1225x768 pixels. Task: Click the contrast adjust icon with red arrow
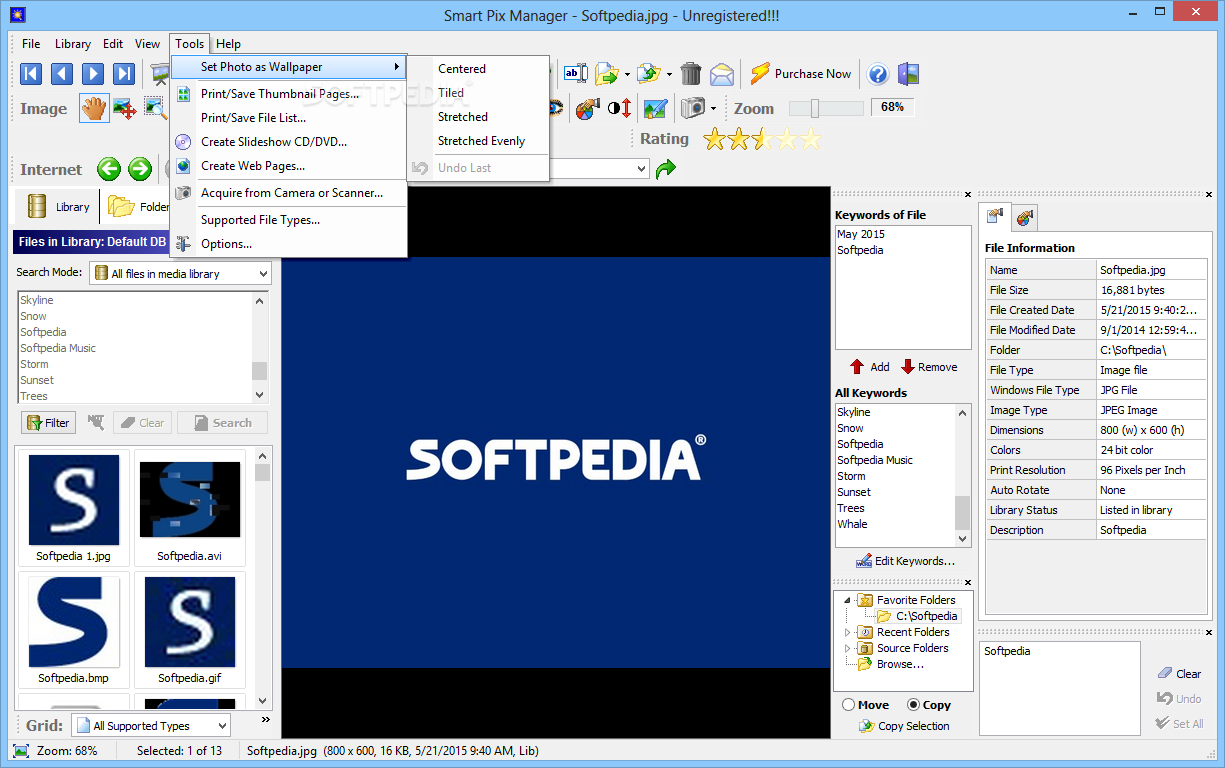[x=620, y=108]
